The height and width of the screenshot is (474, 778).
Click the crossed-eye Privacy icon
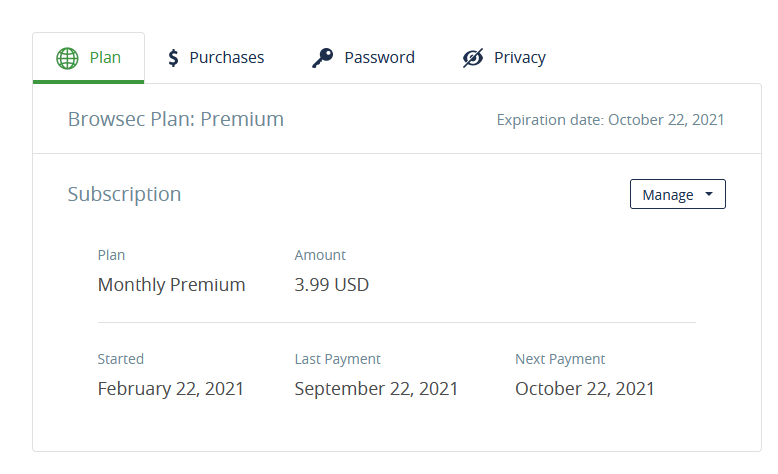(473, 58)
